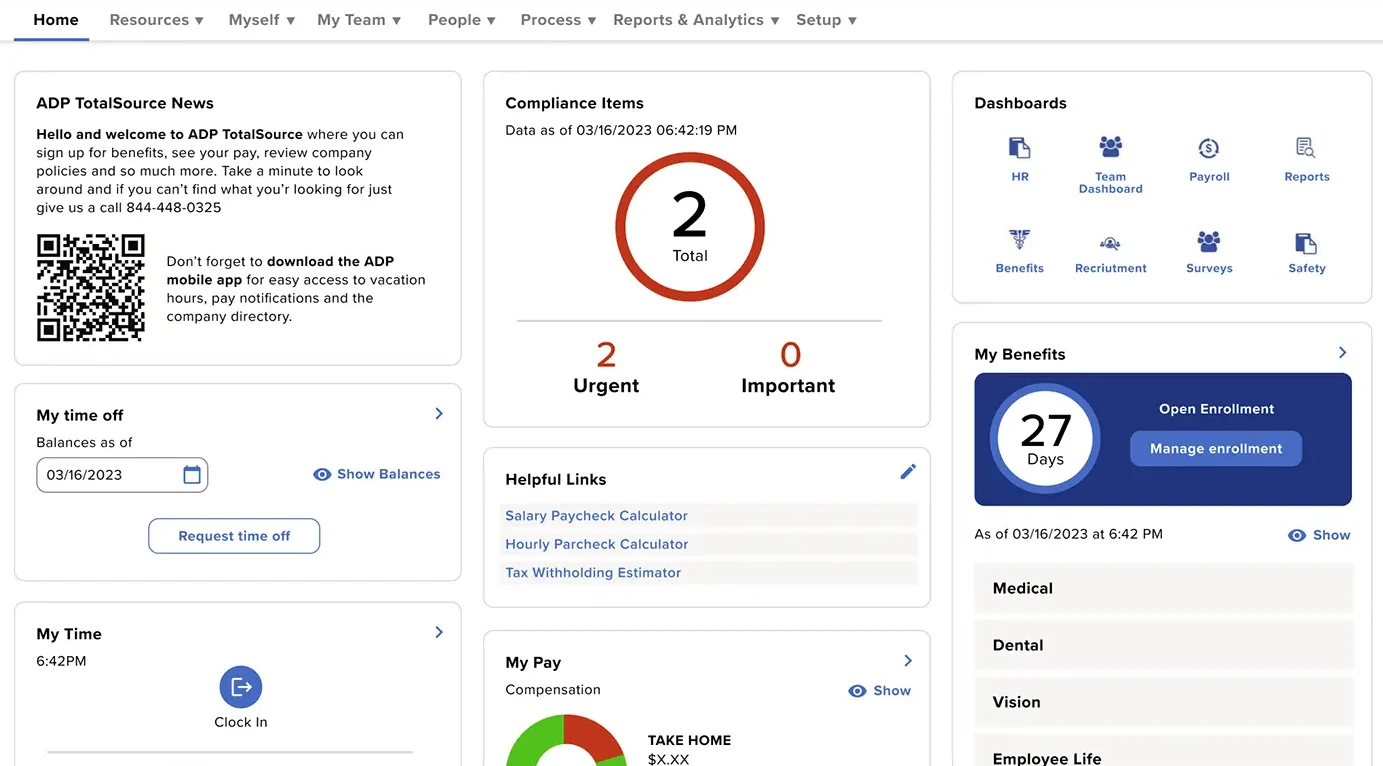Click the 0 Important compliance count

point(788,368)
